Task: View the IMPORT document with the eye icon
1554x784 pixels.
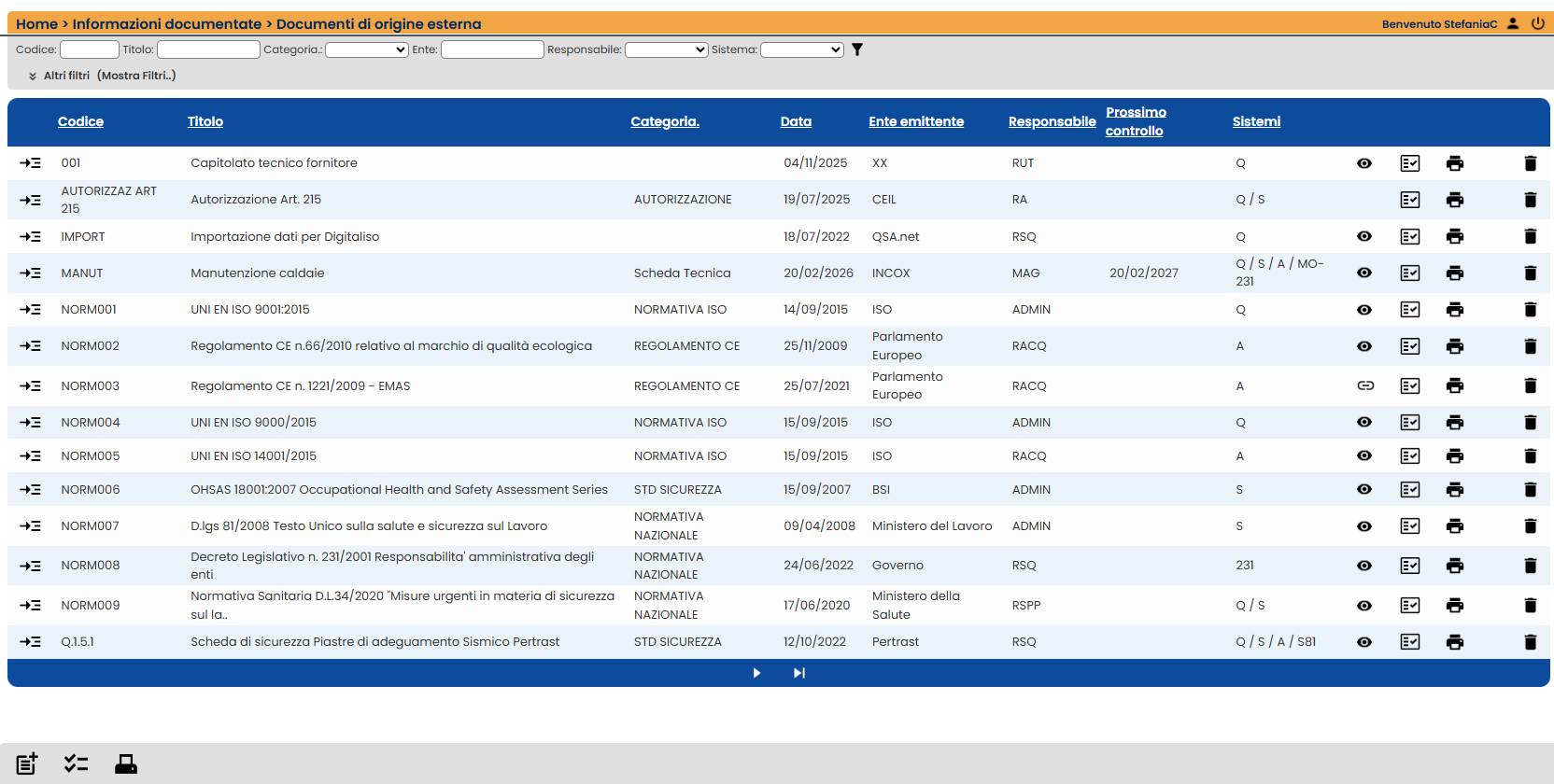Action: click(x=1364, y=237)
